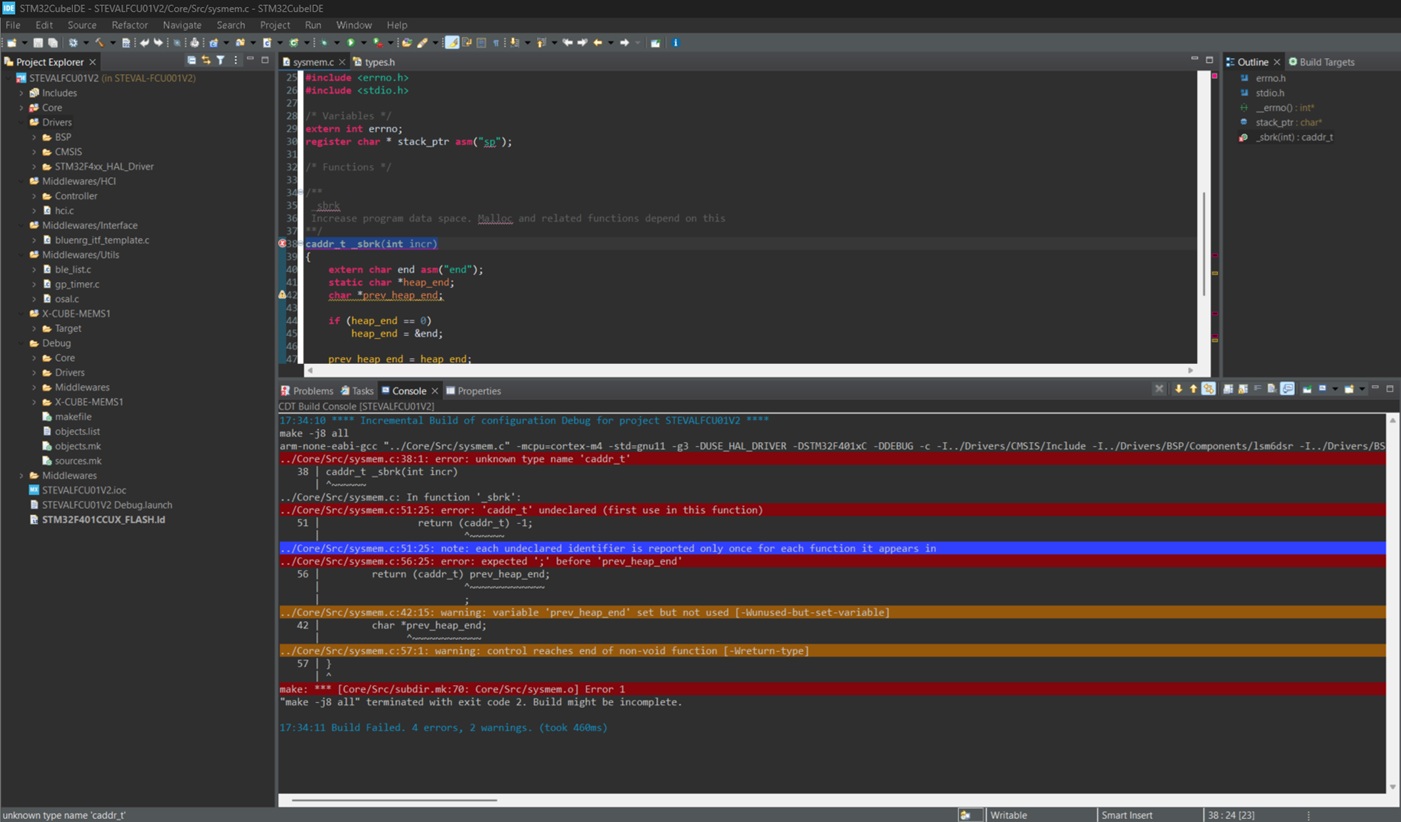The image size is (1401, 822).
Task: Expand the Drivers folder
Action: coord(21,122)
